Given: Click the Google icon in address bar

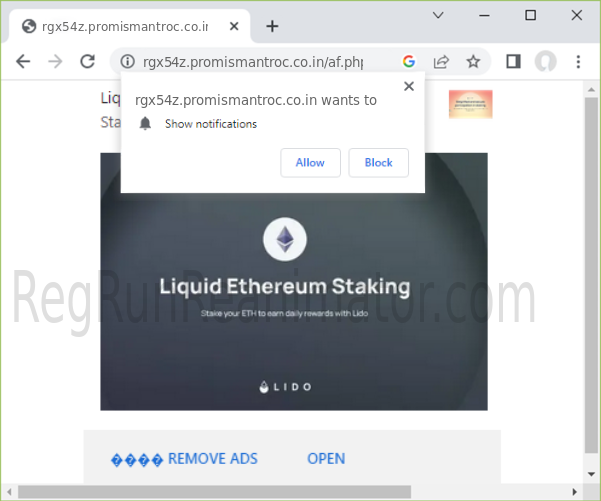Looking at the screenshot, I should [409, 61].
